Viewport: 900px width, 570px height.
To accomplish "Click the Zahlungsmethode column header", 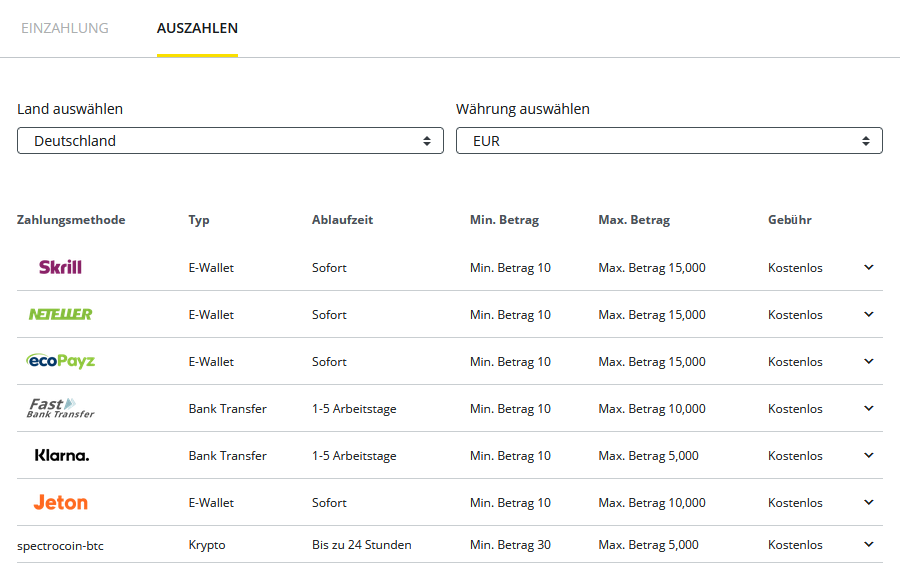I will (71, 220).
